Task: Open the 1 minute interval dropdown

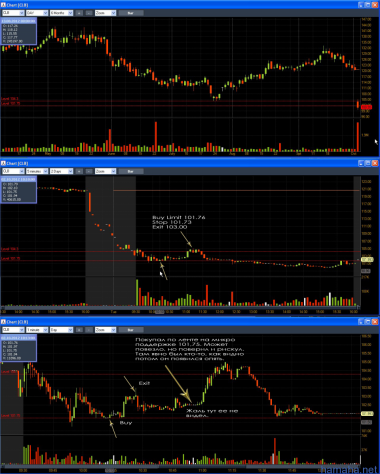Action: click(x=37, y=330)
